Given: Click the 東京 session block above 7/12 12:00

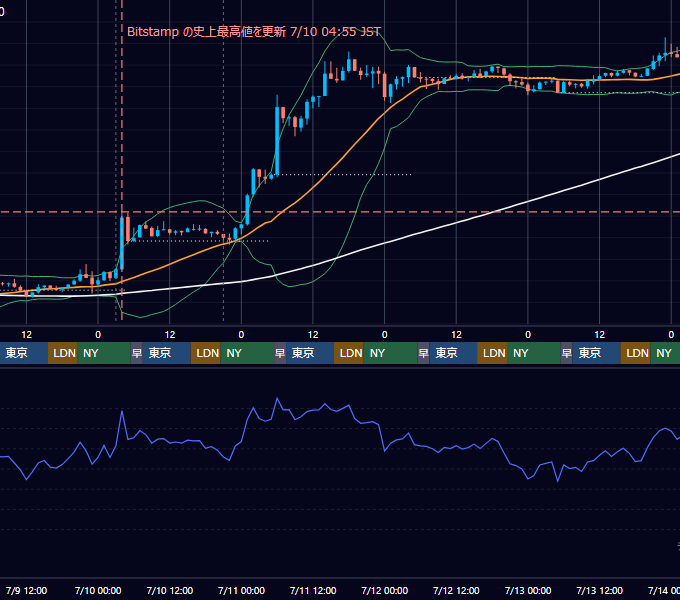Looking at the screenshot, I should 453,353.
